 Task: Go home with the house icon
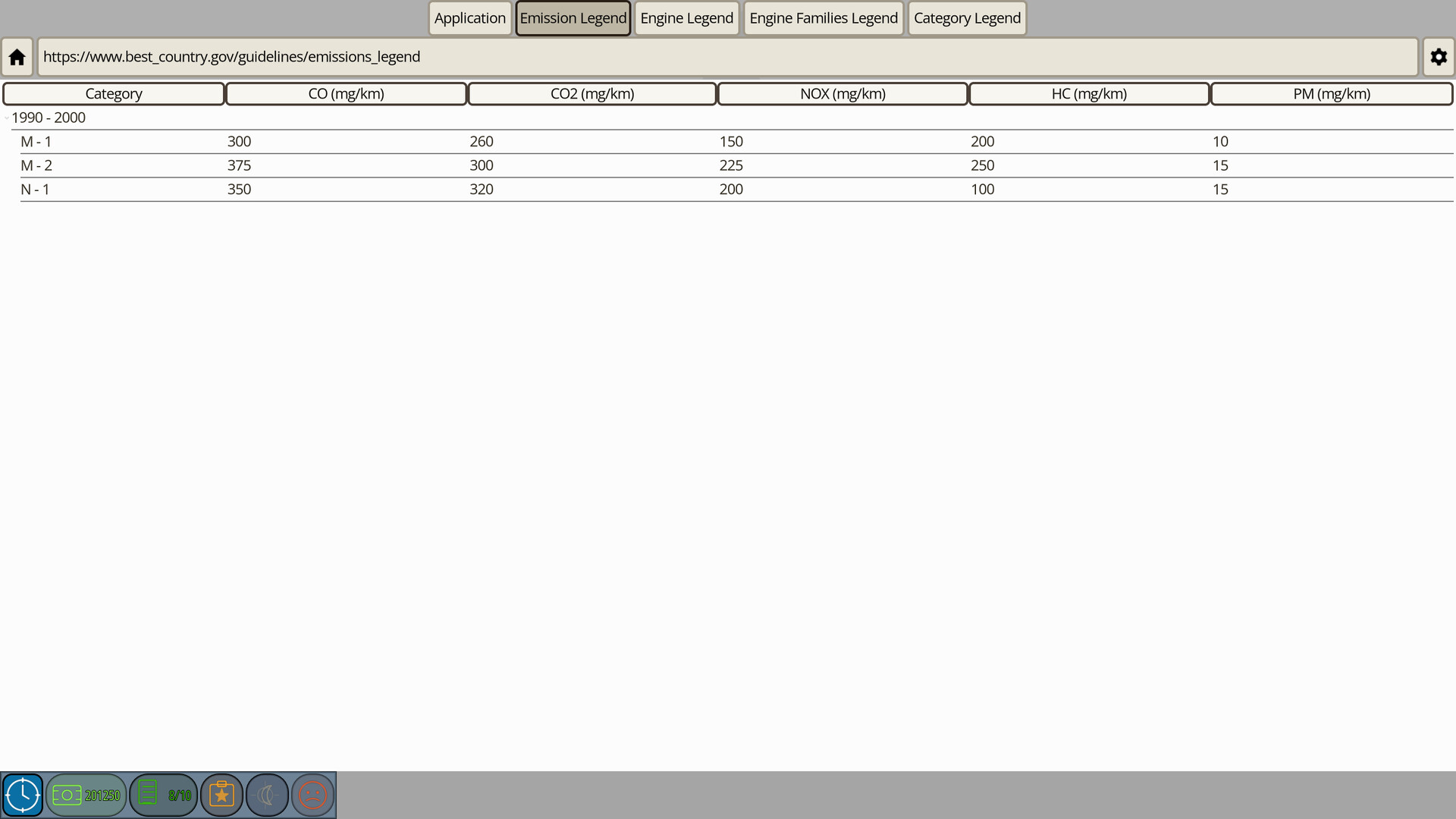[17, 57]
